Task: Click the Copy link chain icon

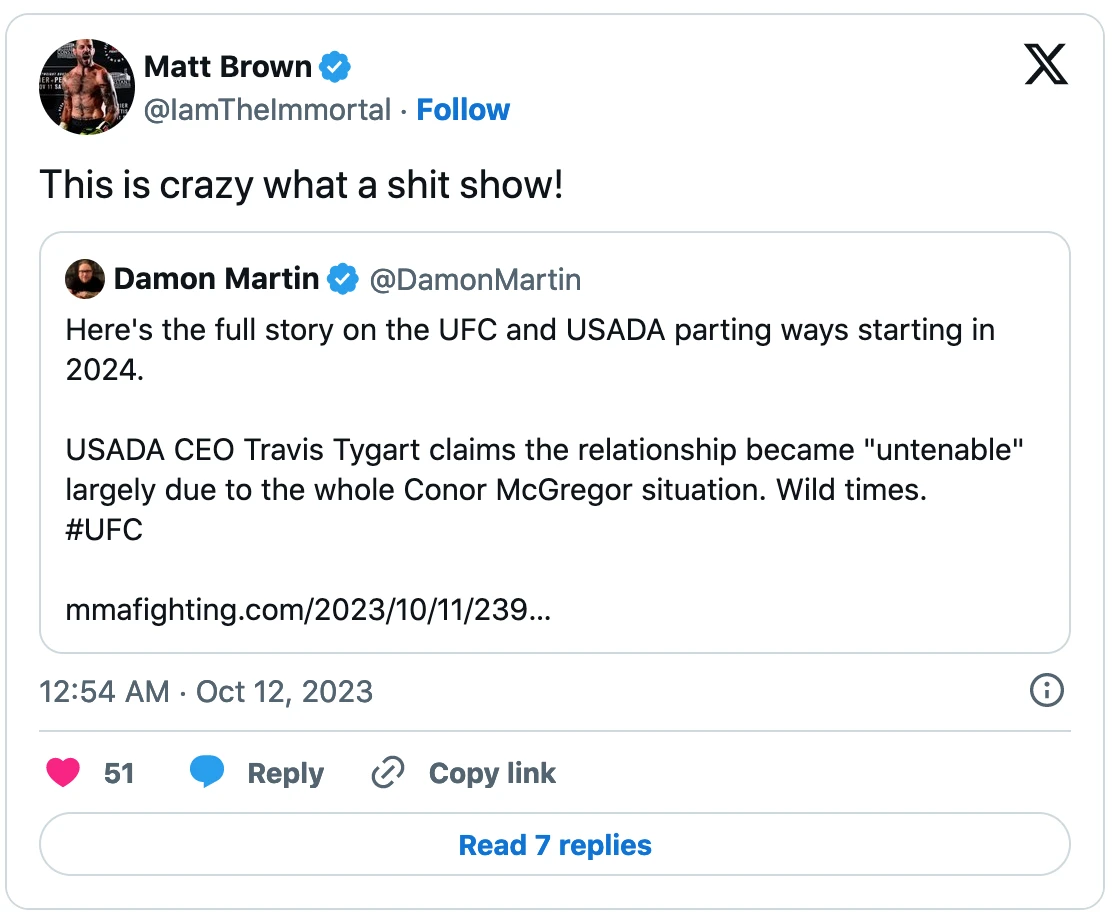Action: click(x=387, y=772)
